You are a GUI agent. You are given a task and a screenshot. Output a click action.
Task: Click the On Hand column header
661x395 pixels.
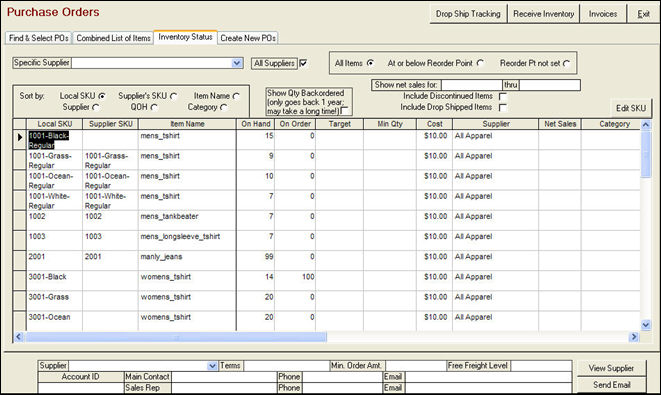pyautogui.click(x=255, y=124)
